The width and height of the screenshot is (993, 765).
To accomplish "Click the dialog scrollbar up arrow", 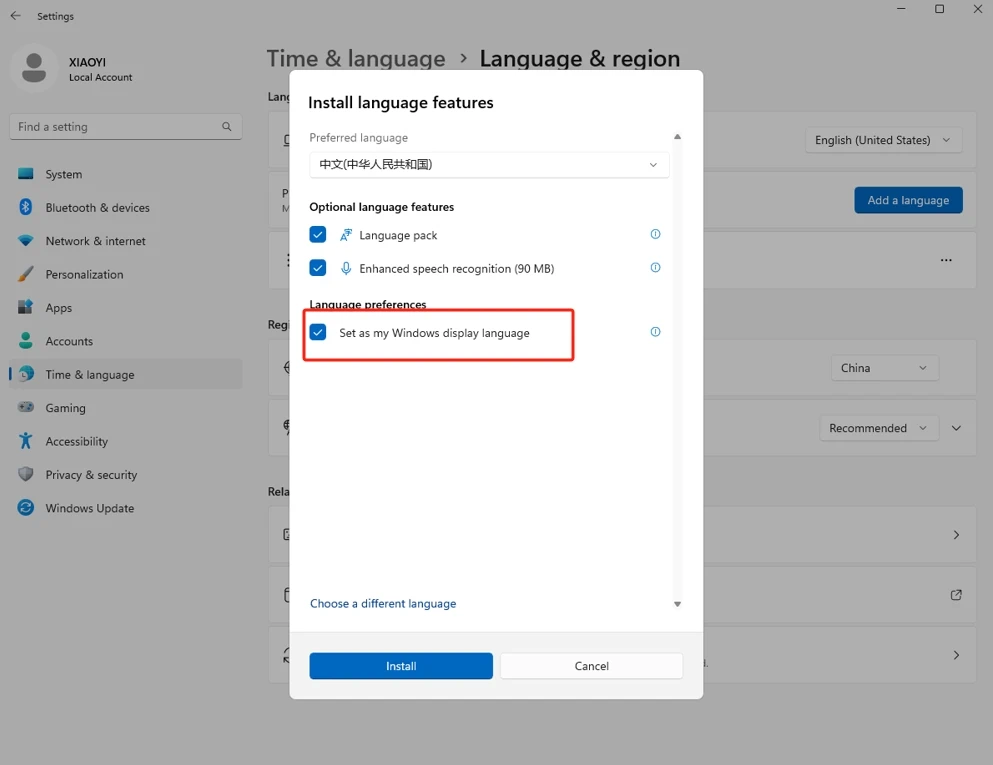I will coord(678,137).
